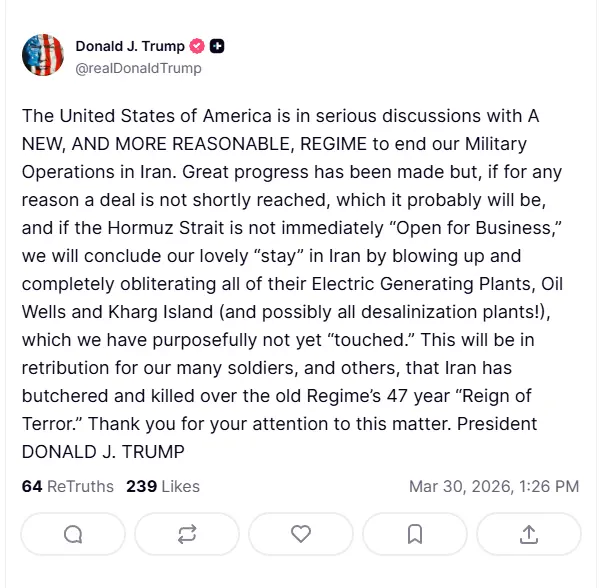Open the Mar 30, 2026 timestamp
The image size is (614, 588).
coord(494,487)
